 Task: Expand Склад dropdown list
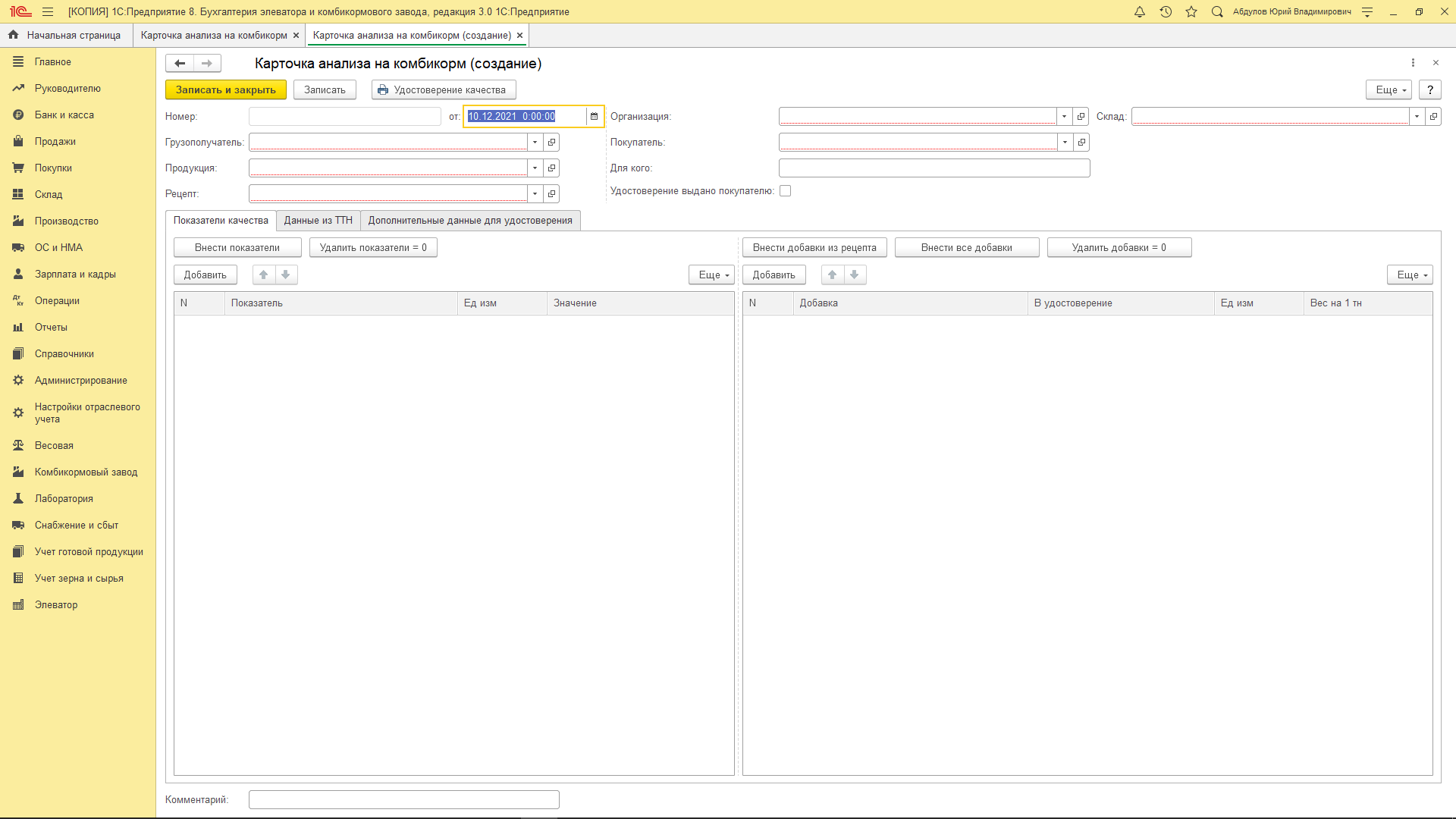(1417, 116)
